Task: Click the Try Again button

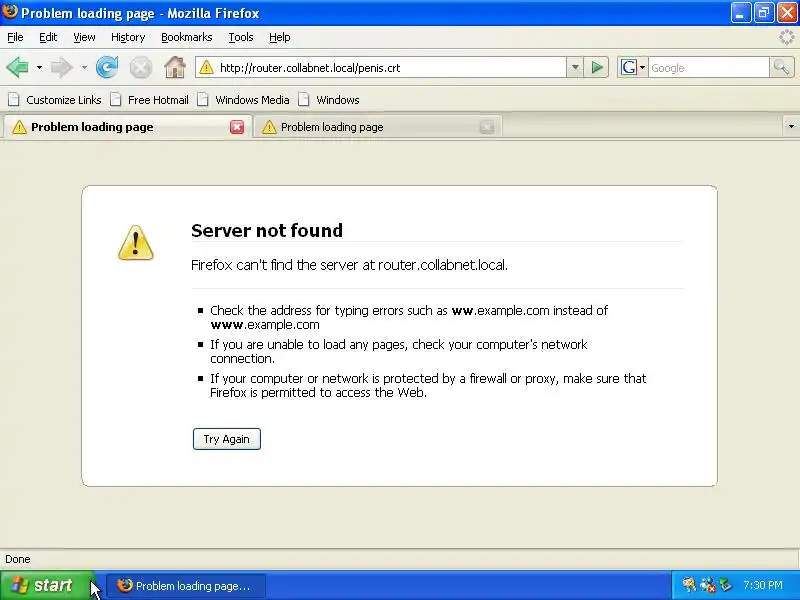Action: click(x=227, y=439)
